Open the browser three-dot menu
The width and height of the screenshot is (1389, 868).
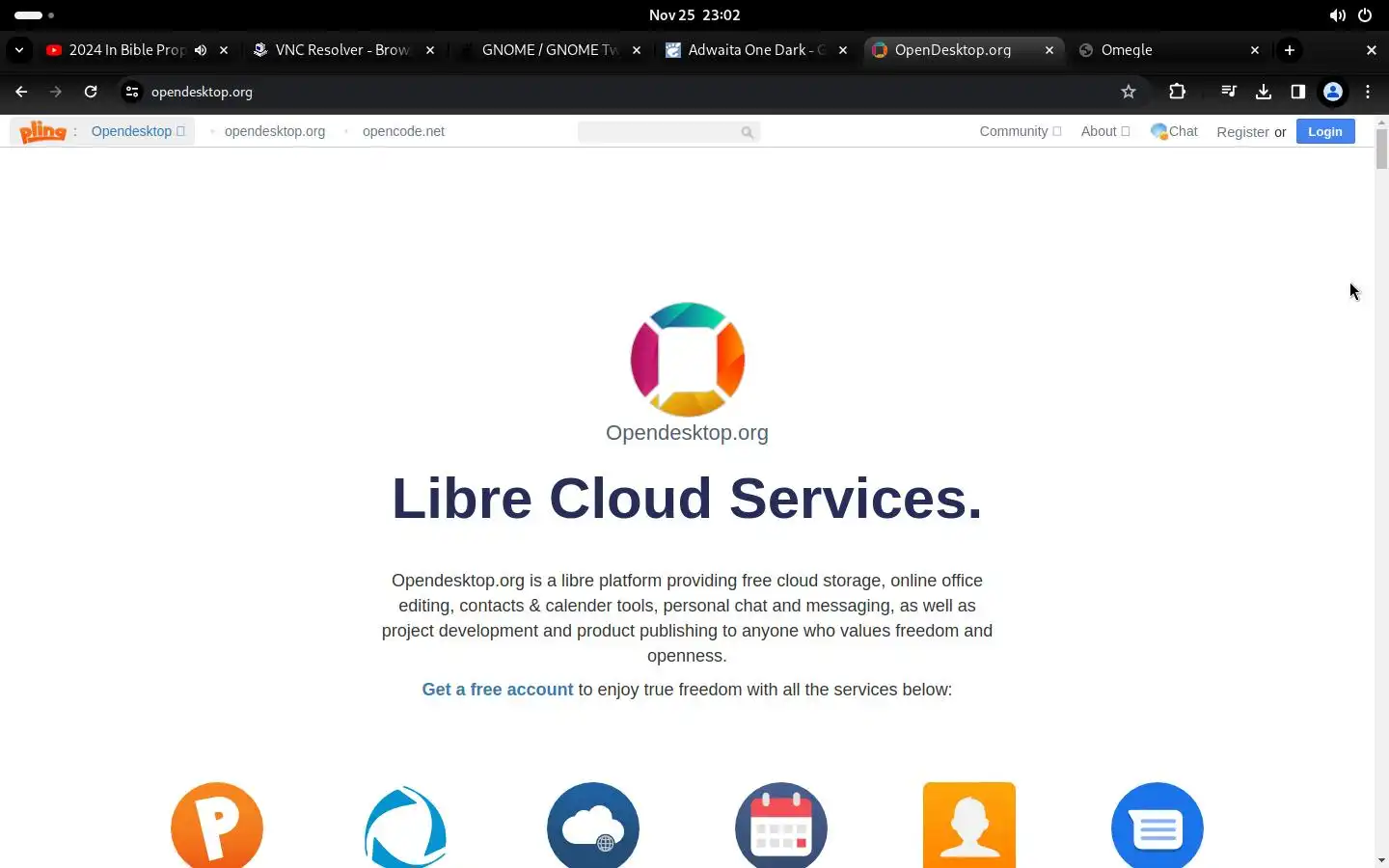[1368, 92]
